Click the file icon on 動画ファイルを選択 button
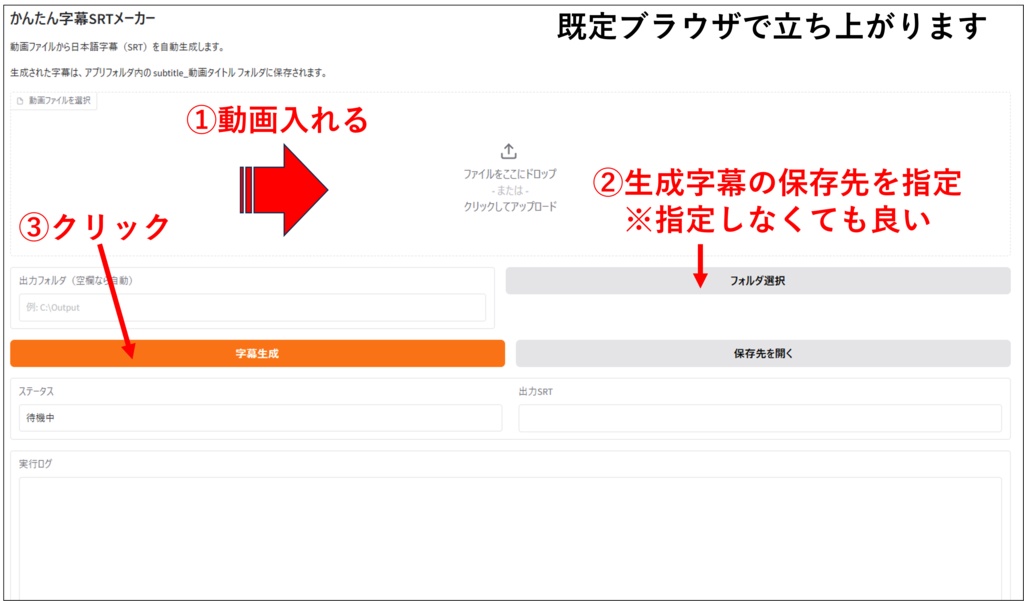The height and width of the screenshot is (601, 1024). click(x=22, y=100)
